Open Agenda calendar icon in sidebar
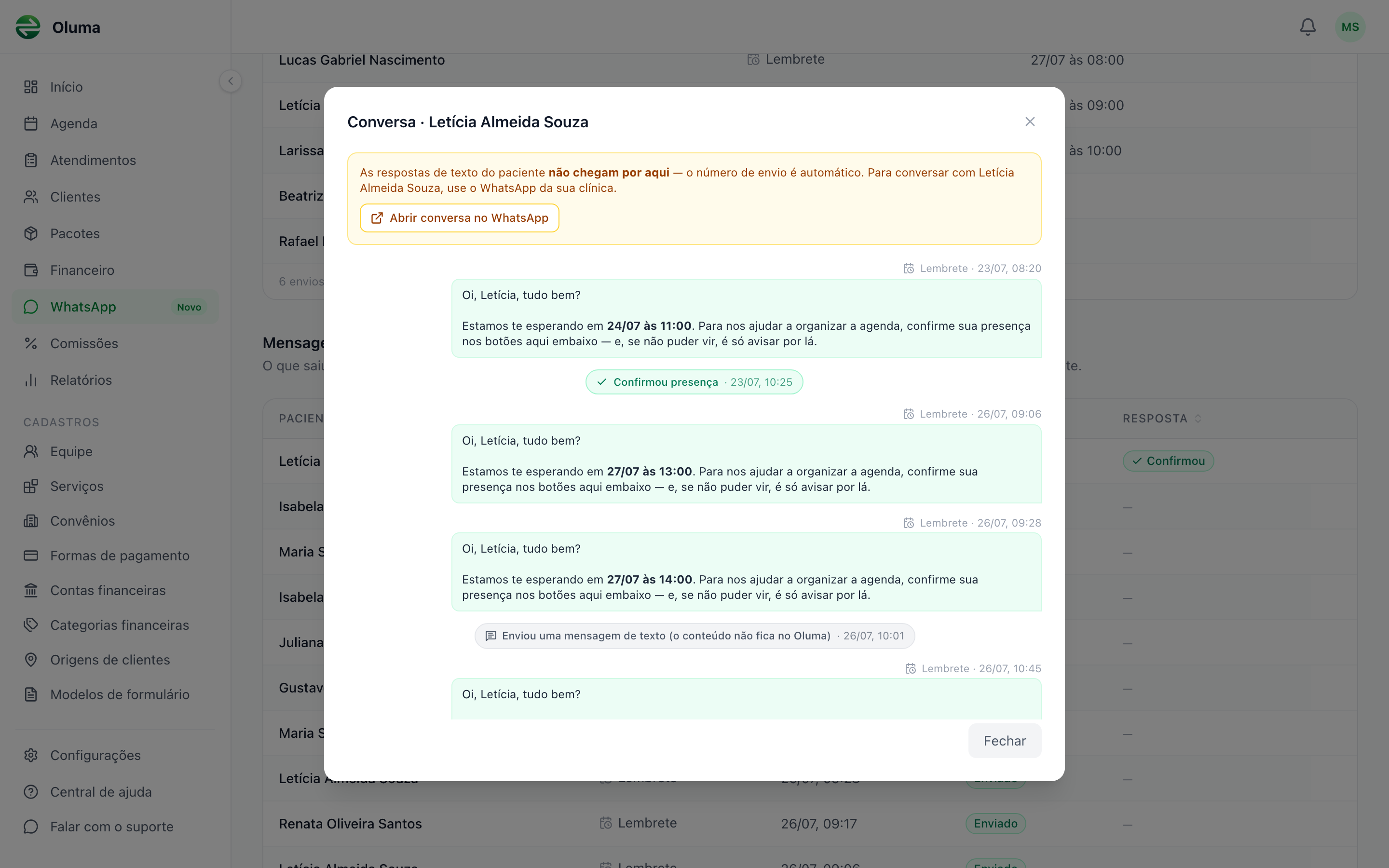1389x868 pixels. point(31,123)
